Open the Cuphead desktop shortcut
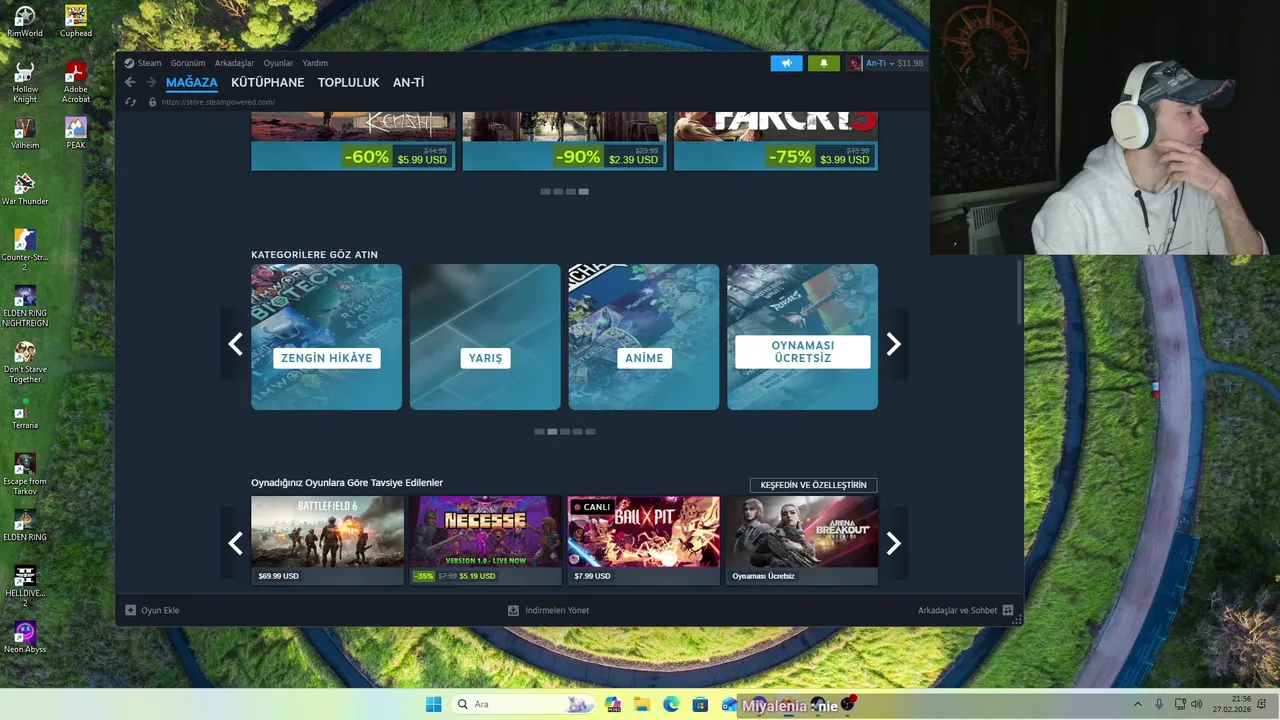Image resolution: width=1280 pixels, height=720 pixels. (x=76, y=21)
